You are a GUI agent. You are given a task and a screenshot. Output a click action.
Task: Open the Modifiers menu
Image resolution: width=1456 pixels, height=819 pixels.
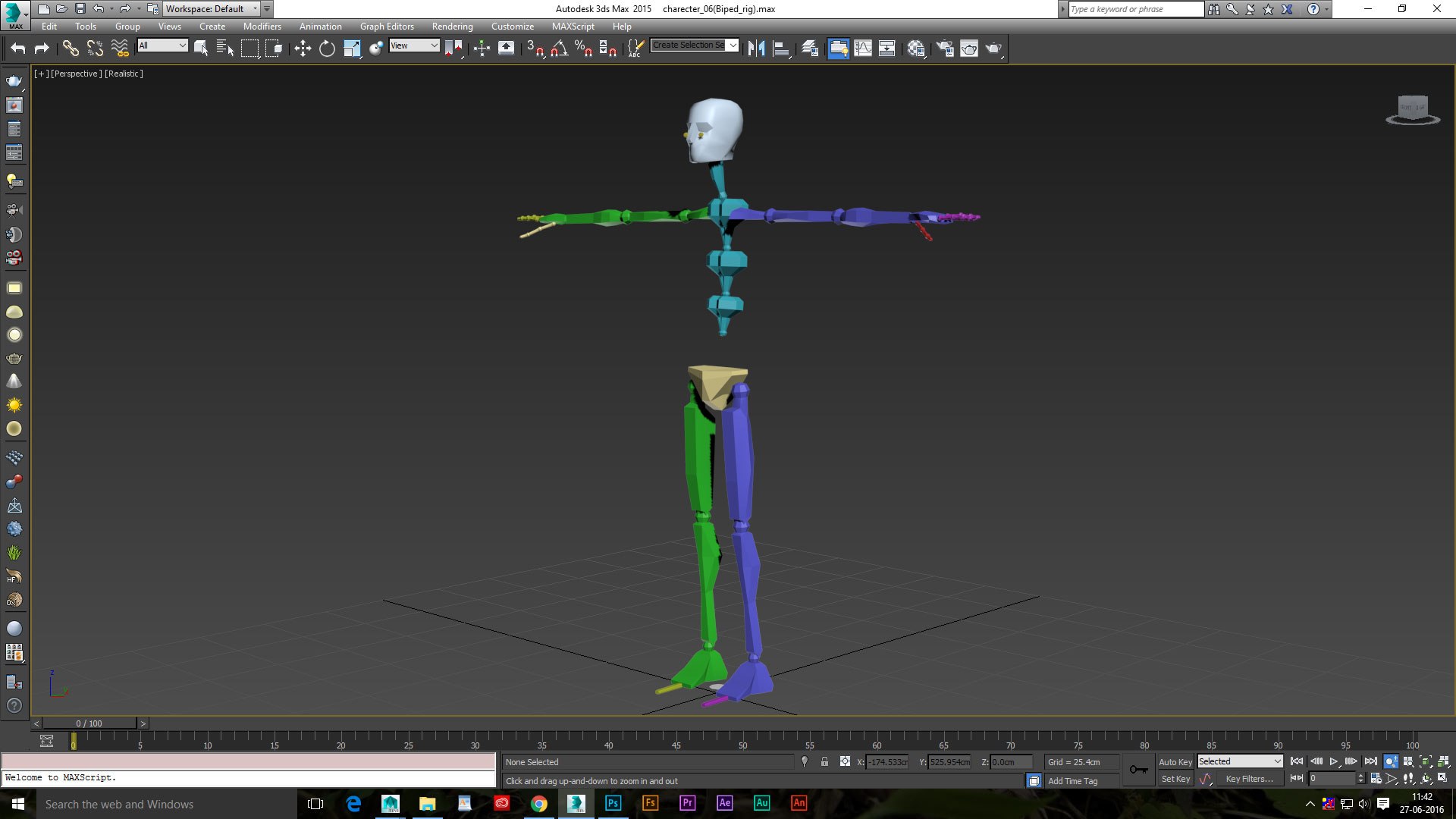point(262,27)
